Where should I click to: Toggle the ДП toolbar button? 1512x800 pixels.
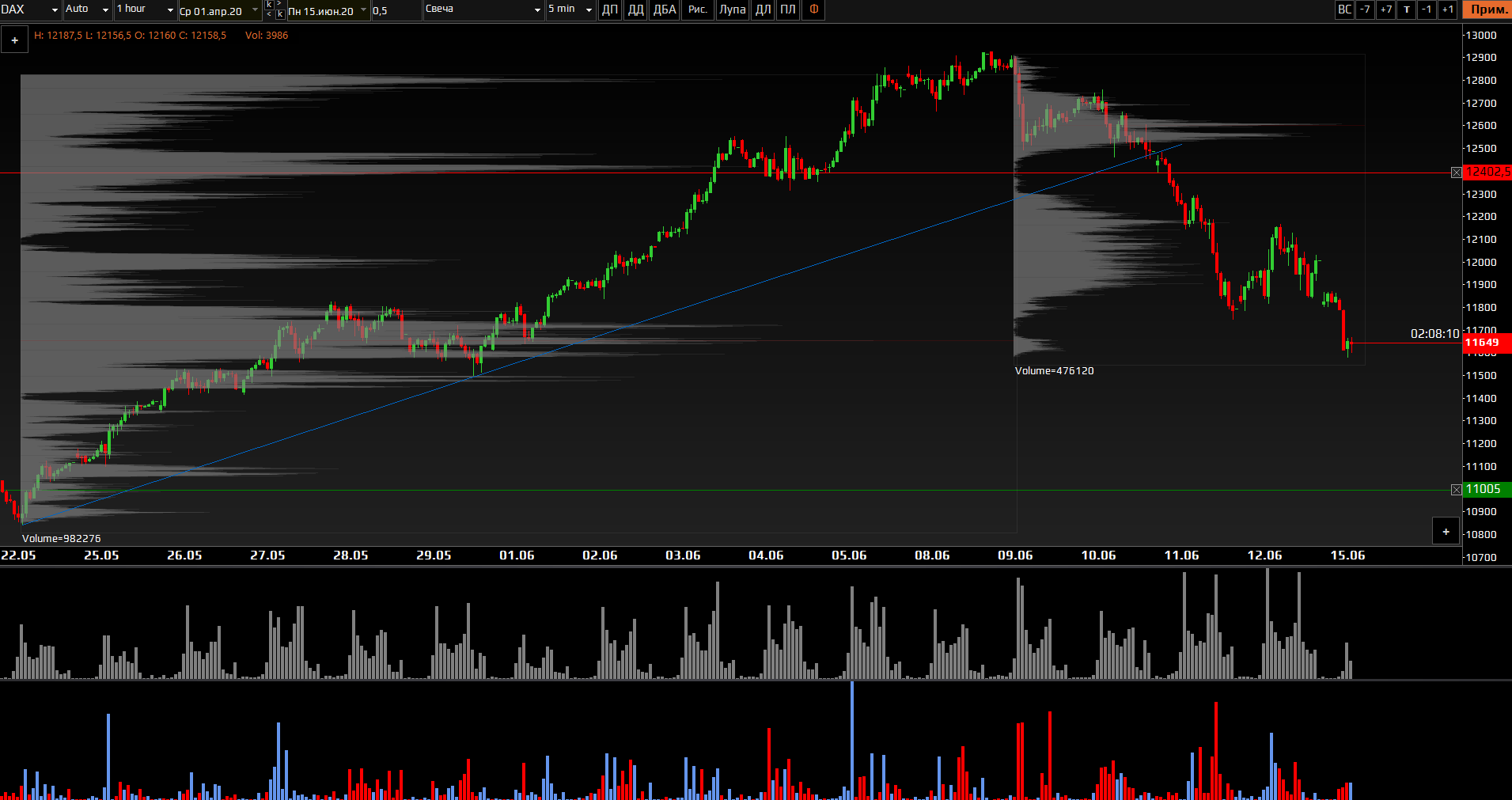coord(609,9)
